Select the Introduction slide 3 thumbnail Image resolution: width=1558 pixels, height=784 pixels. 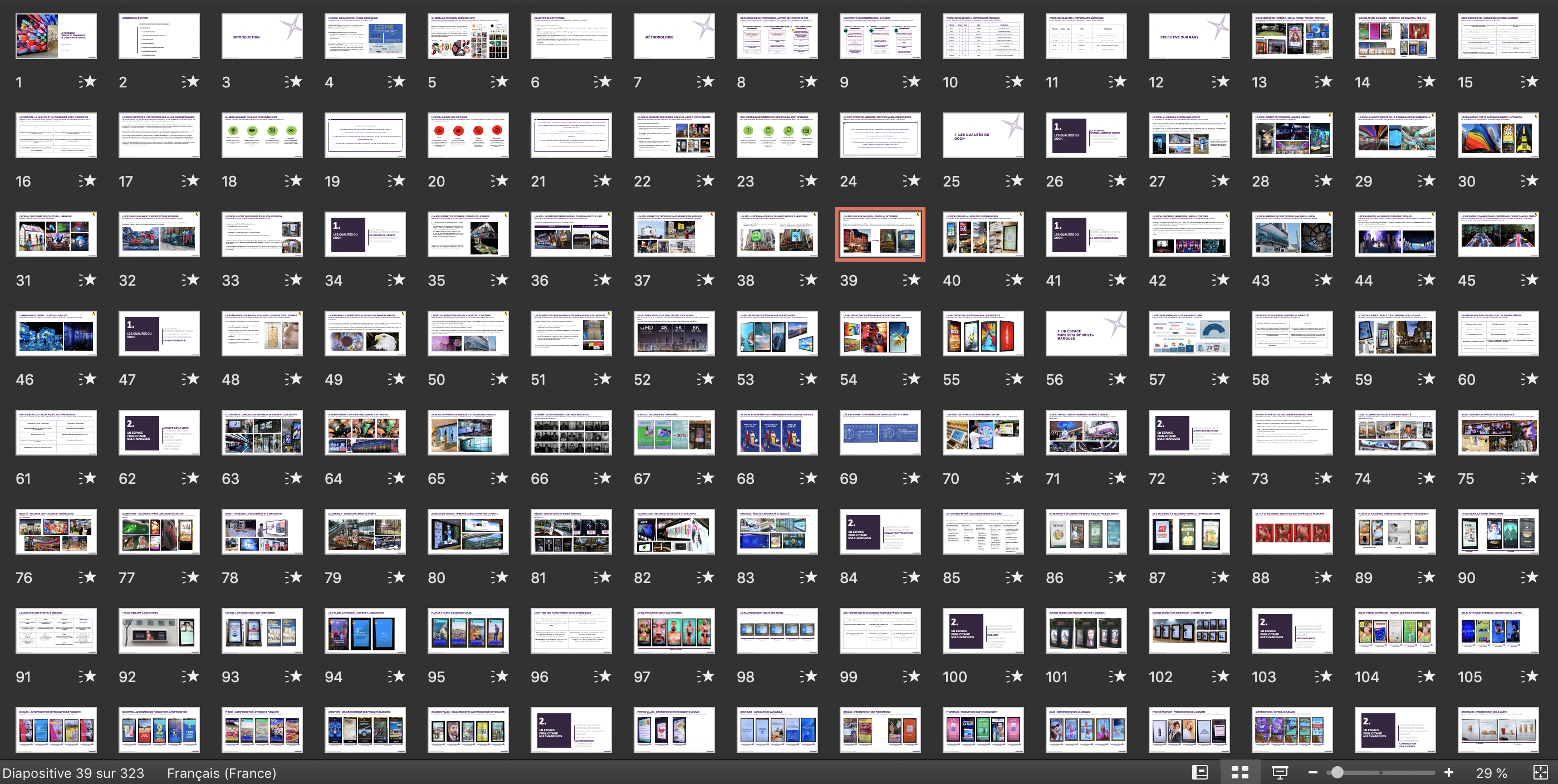coord(262,36)
